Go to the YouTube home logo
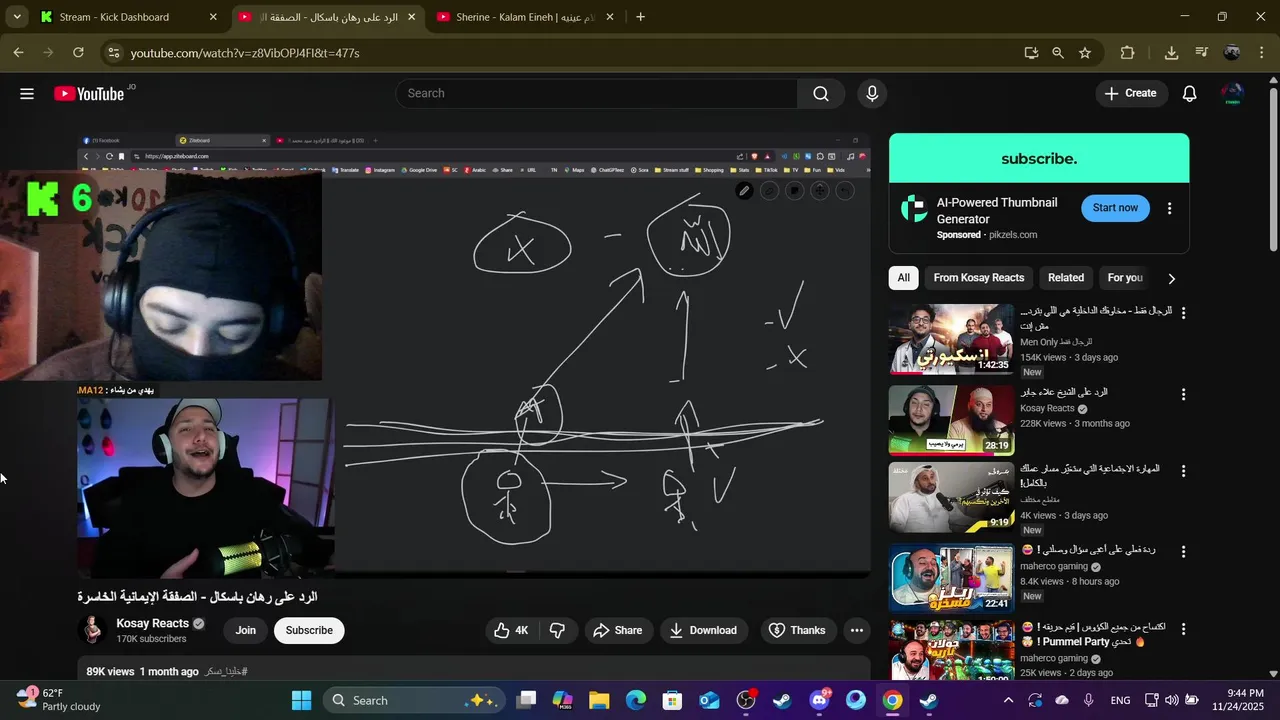This screenshot has width=1280, height=720. click(89, 93)
